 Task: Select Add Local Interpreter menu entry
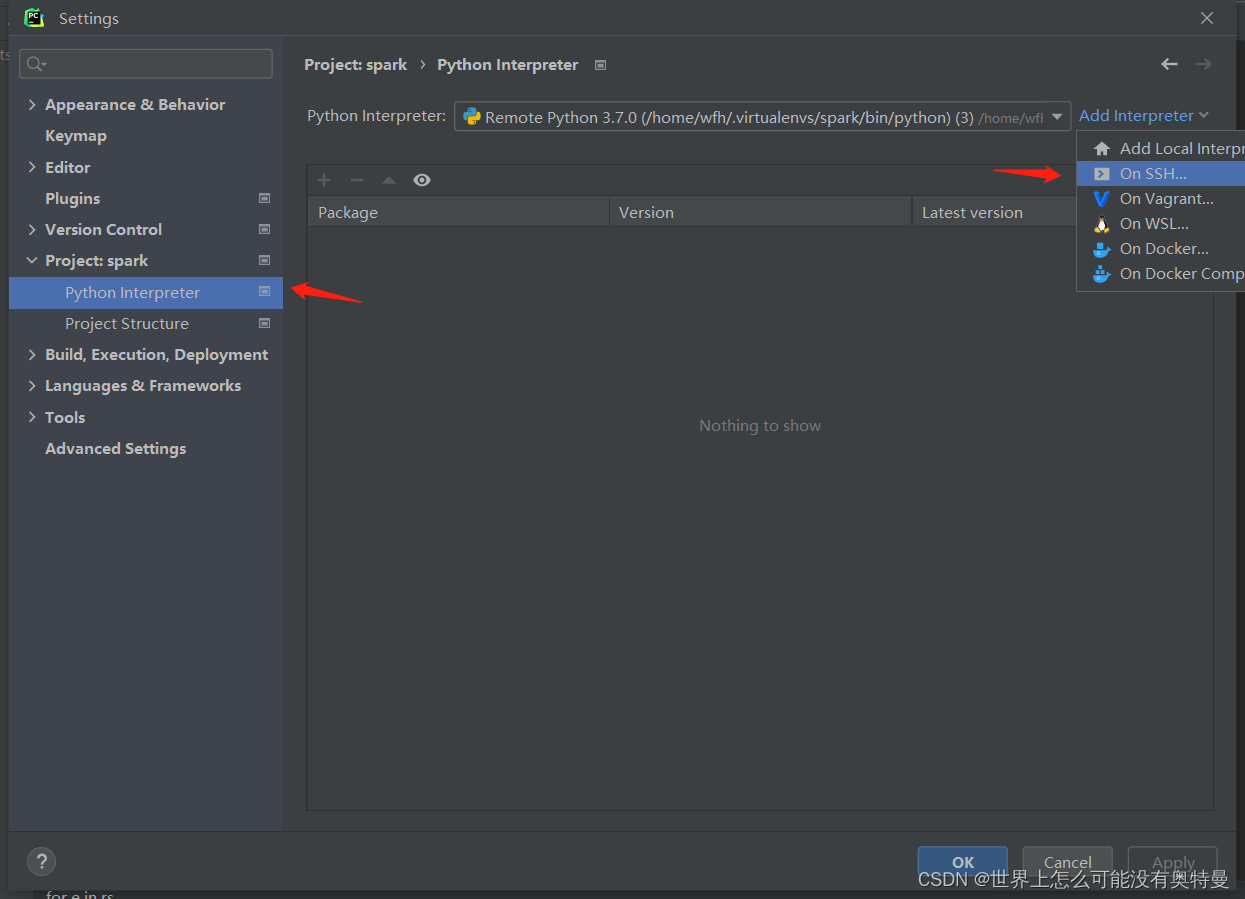click(1161, 148)
